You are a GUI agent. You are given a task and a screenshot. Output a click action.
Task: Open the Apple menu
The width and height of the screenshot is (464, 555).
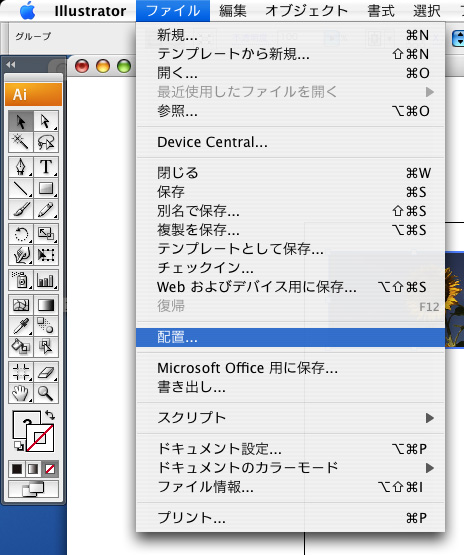click(x=28, y=11)
